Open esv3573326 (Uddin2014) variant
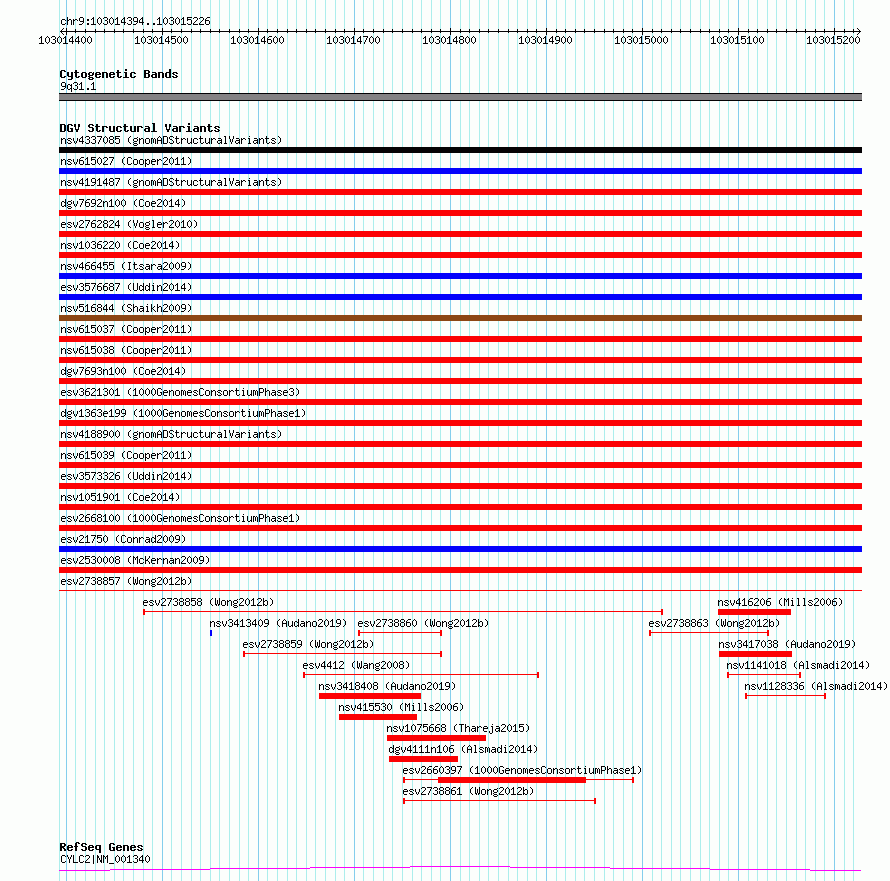 click(x=126, y=476)
